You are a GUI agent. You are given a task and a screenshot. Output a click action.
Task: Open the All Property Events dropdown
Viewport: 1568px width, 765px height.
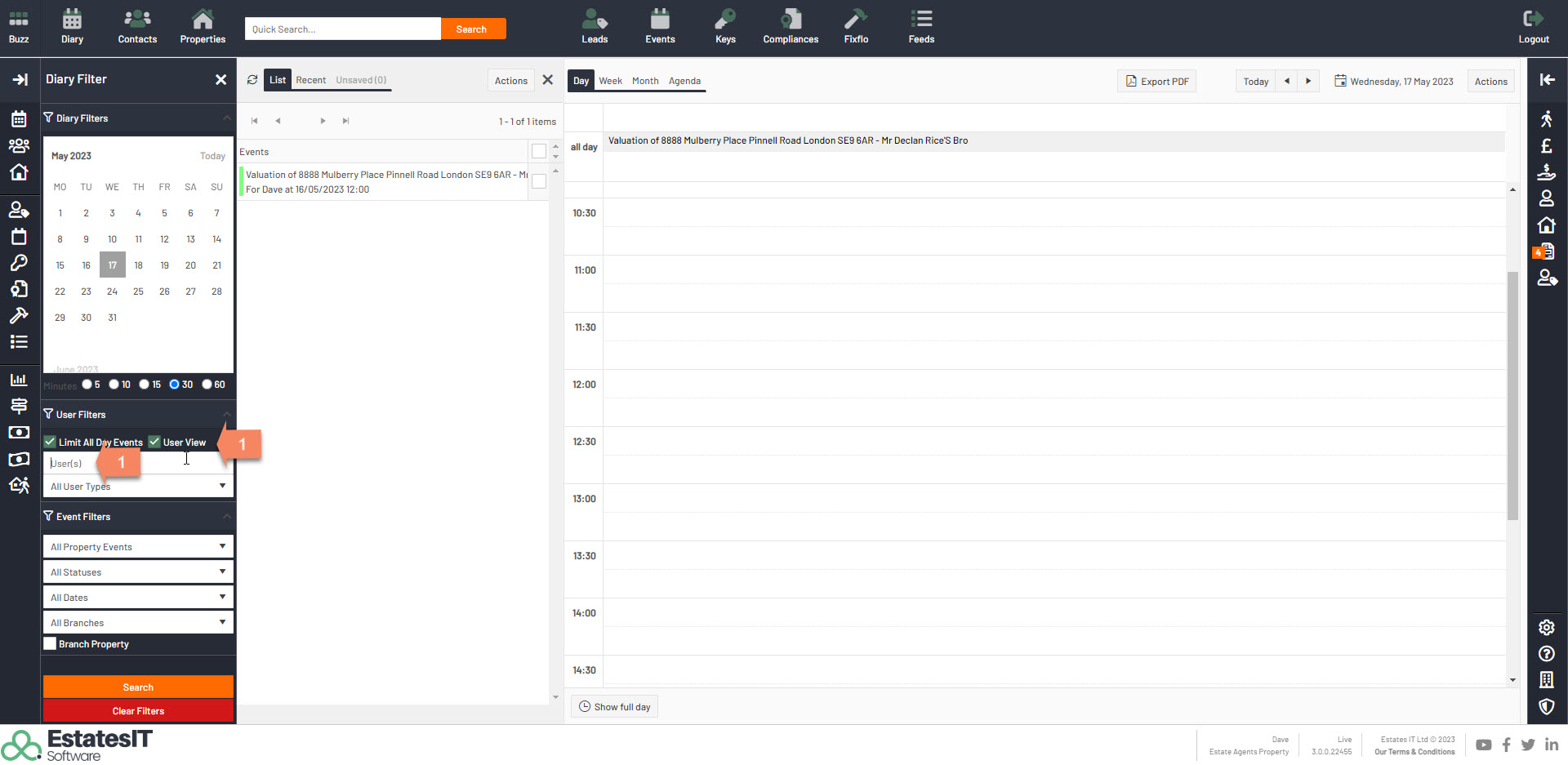[x=138, y=546]
